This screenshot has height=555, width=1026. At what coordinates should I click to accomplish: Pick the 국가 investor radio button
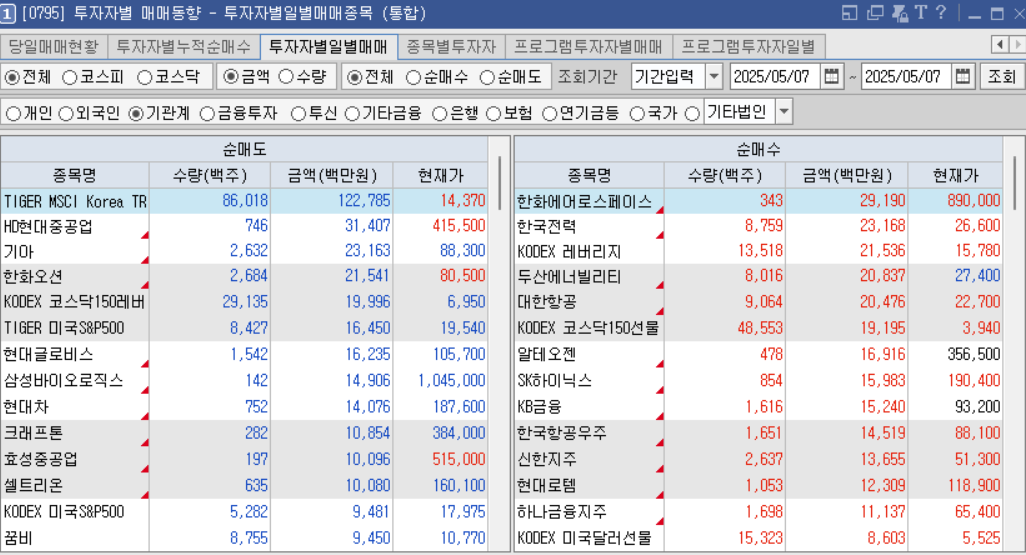pyautogui.click(x=637, y=114)
